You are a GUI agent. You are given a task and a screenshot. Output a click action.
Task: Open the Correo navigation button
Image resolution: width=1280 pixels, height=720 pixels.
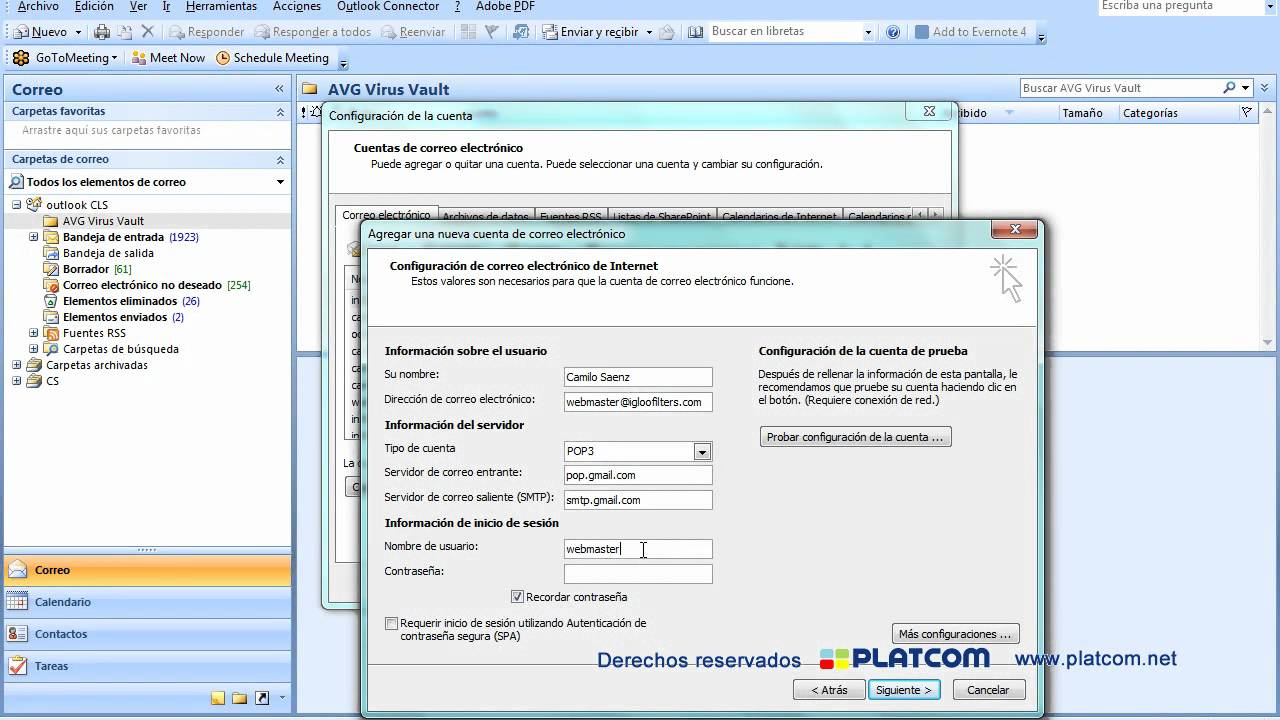148,570
